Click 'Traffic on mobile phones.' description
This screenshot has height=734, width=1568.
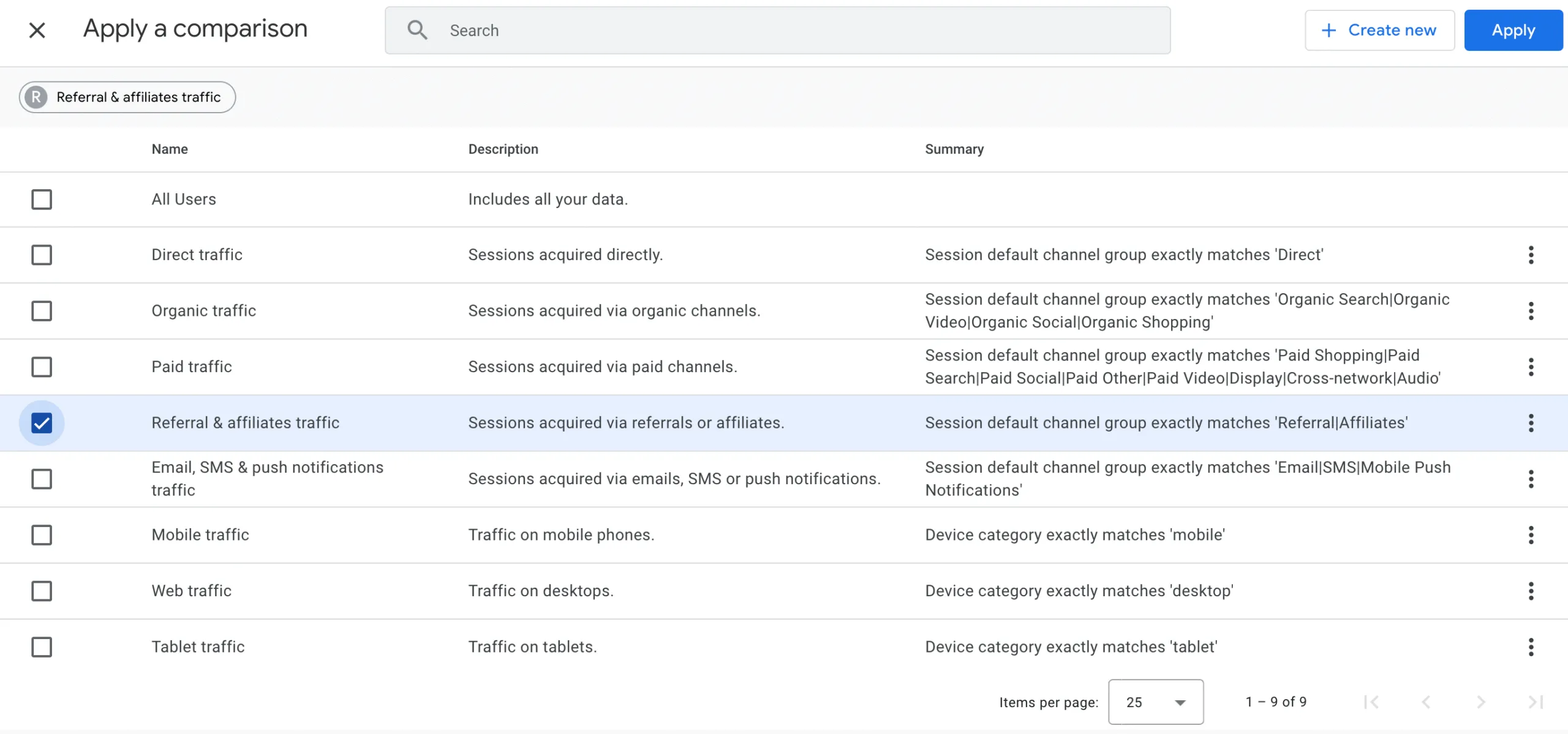561,535
